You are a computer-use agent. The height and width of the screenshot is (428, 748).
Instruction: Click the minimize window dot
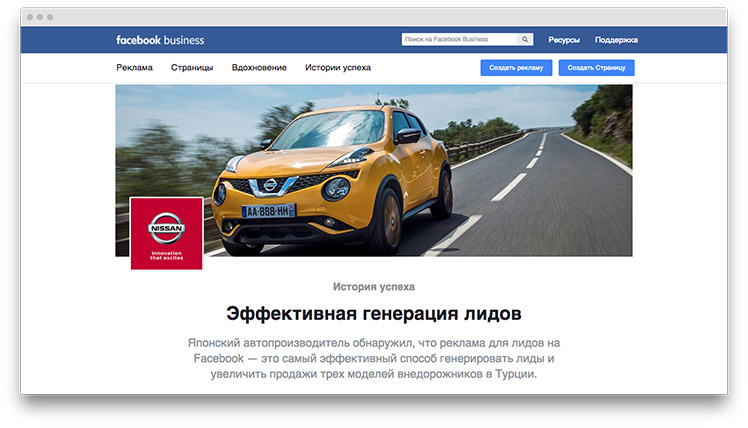tap(40, 17)
